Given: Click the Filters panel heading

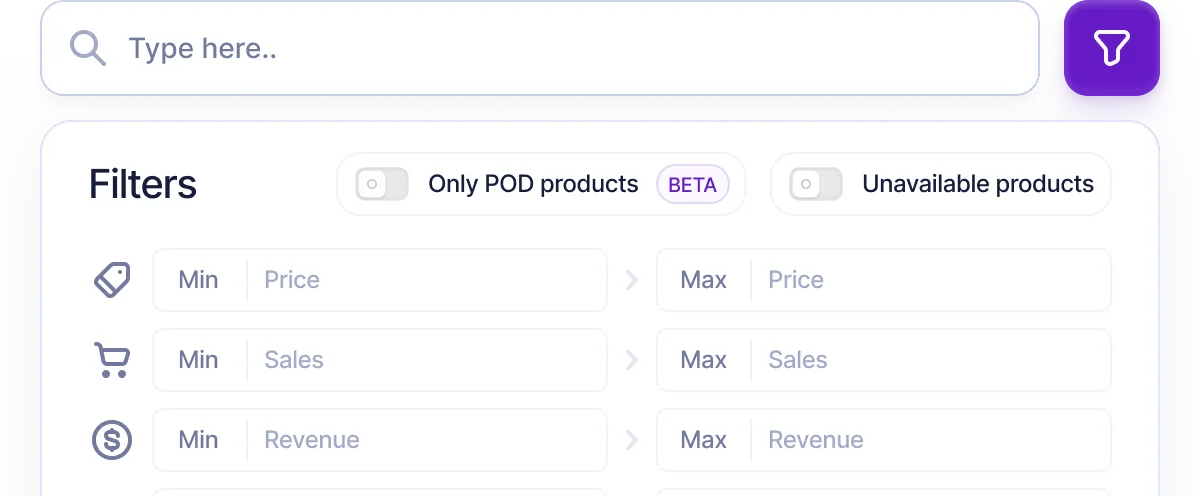Looking at the screenshot, I should [x=143, y=185].
